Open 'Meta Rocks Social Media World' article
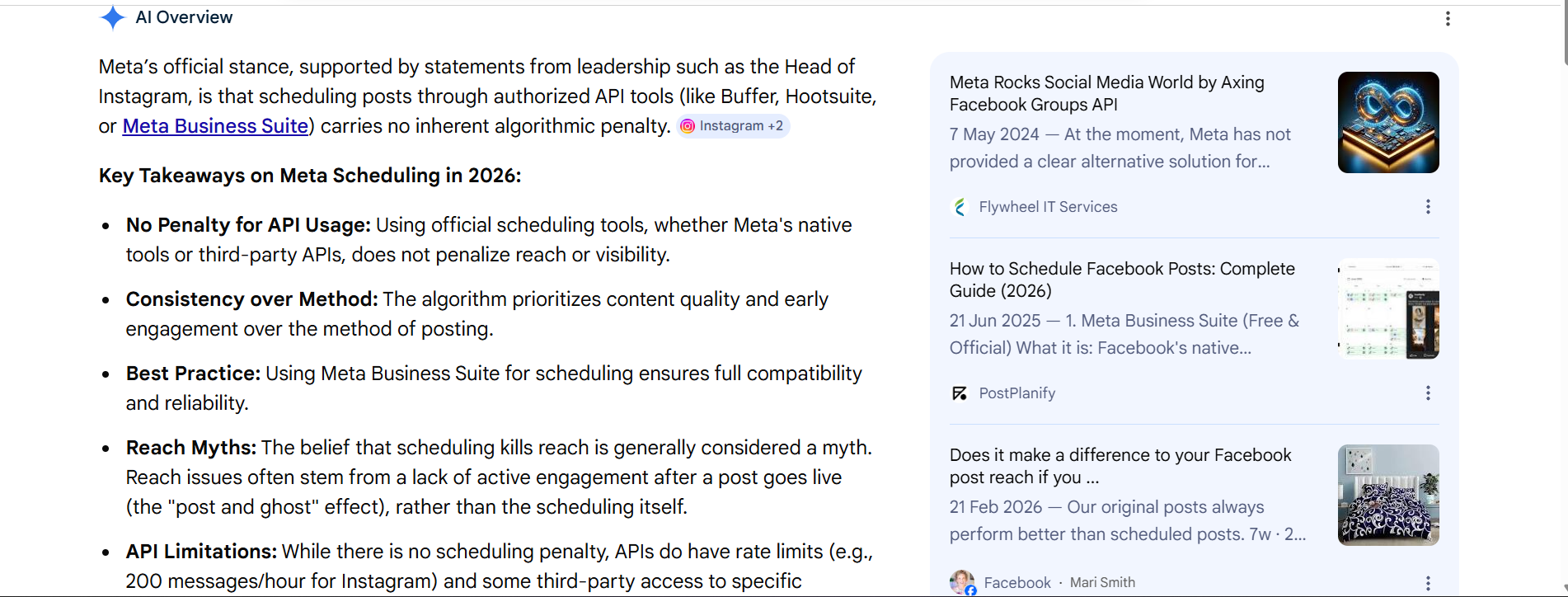 point(1106,93)
